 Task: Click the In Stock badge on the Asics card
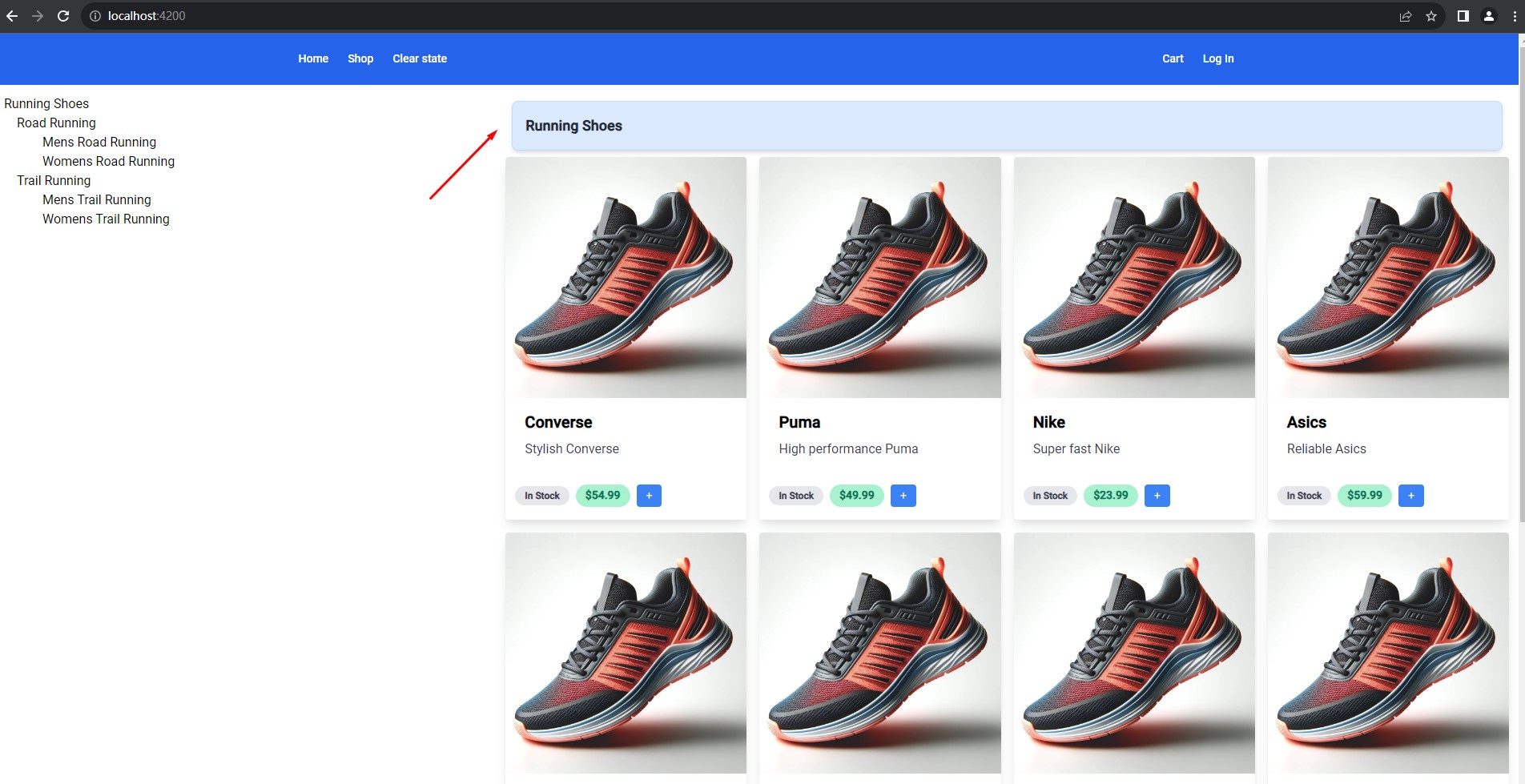click(1304, 496)
